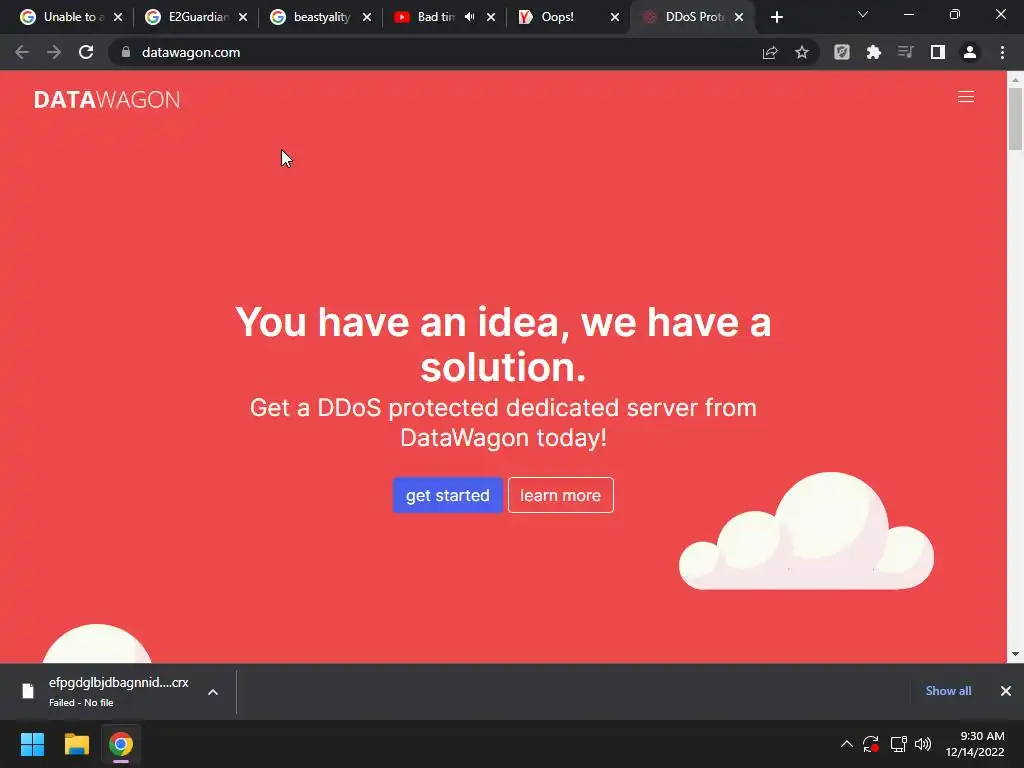Expand options for the crx download

[213, 692]
